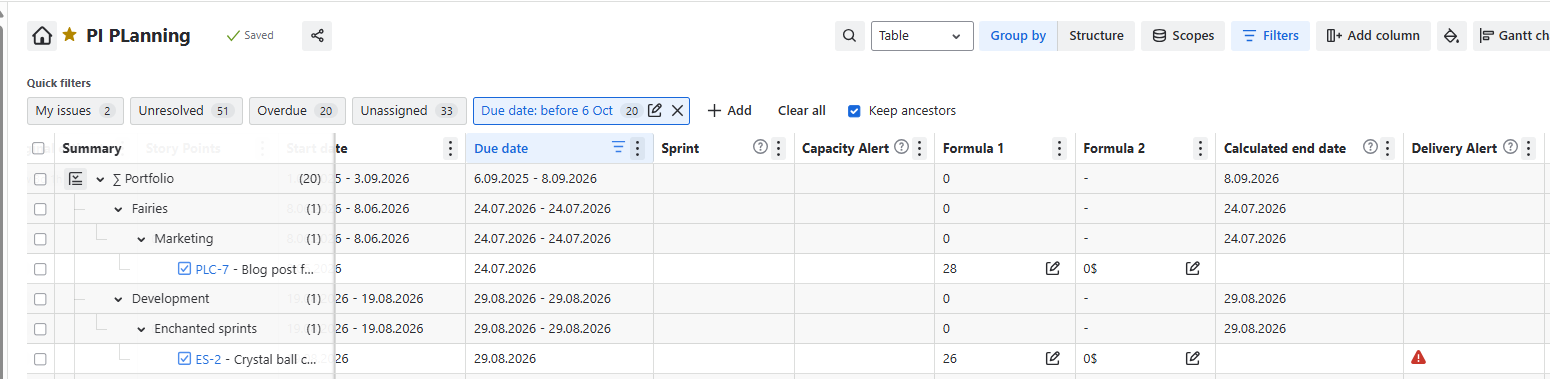The height and width of the screenshot is (379, 1550).
Task: Select the Marketing row checkbox
Action: [x=39, y=239]
